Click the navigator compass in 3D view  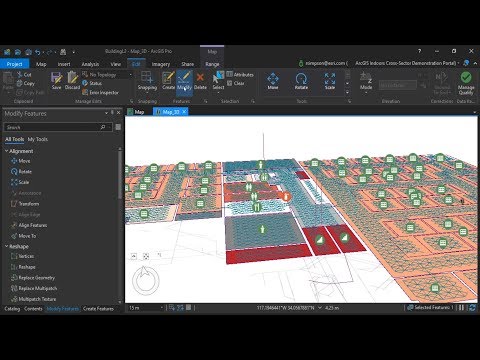[x=146, y=281]
